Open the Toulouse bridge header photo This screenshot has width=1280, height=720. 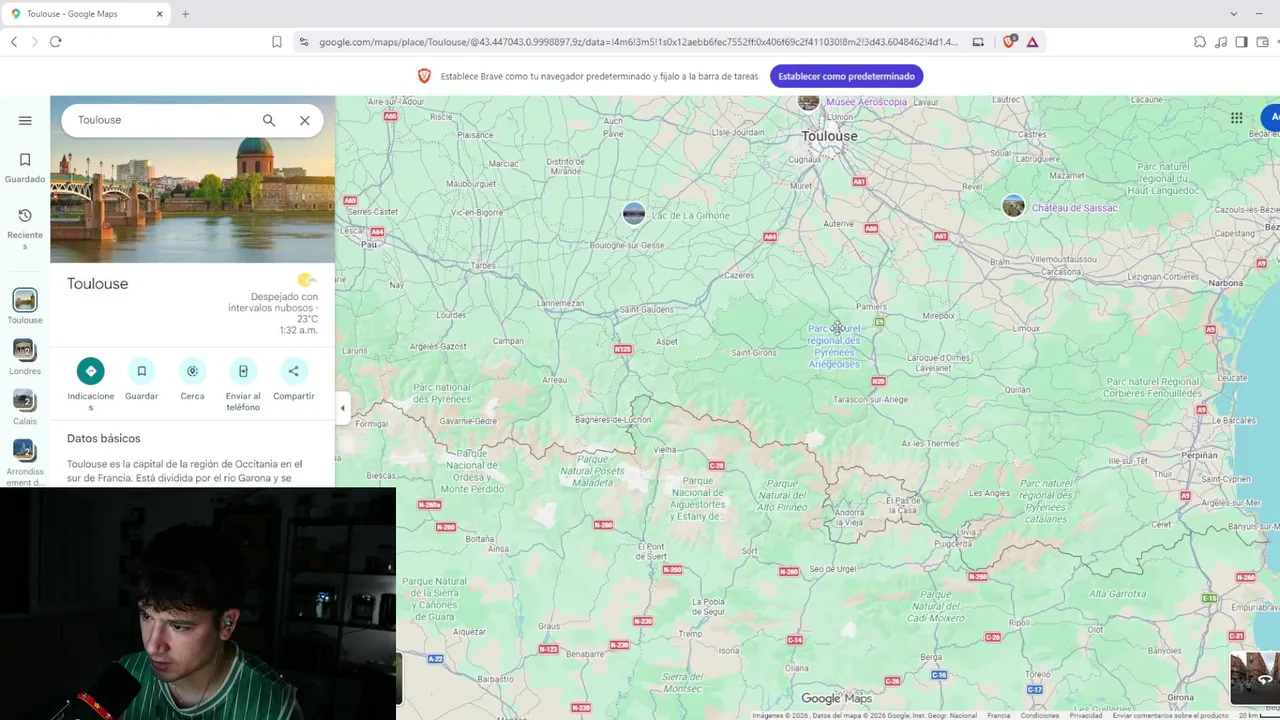pos(192,180)
